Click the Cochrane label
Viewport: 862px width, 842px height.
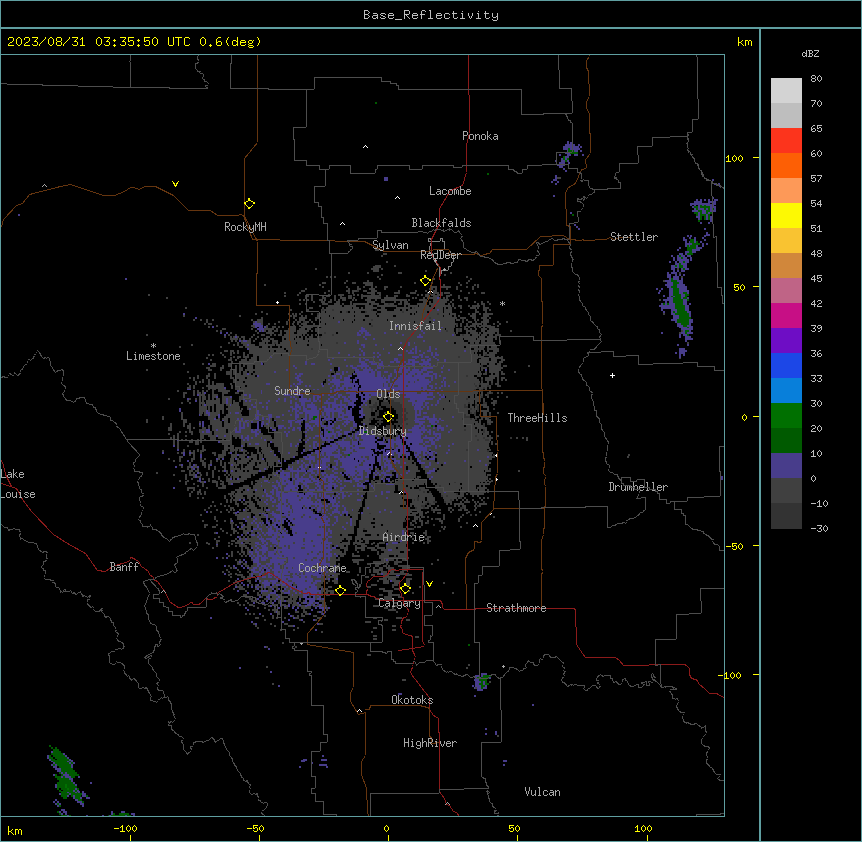click(x=322, y=568)
